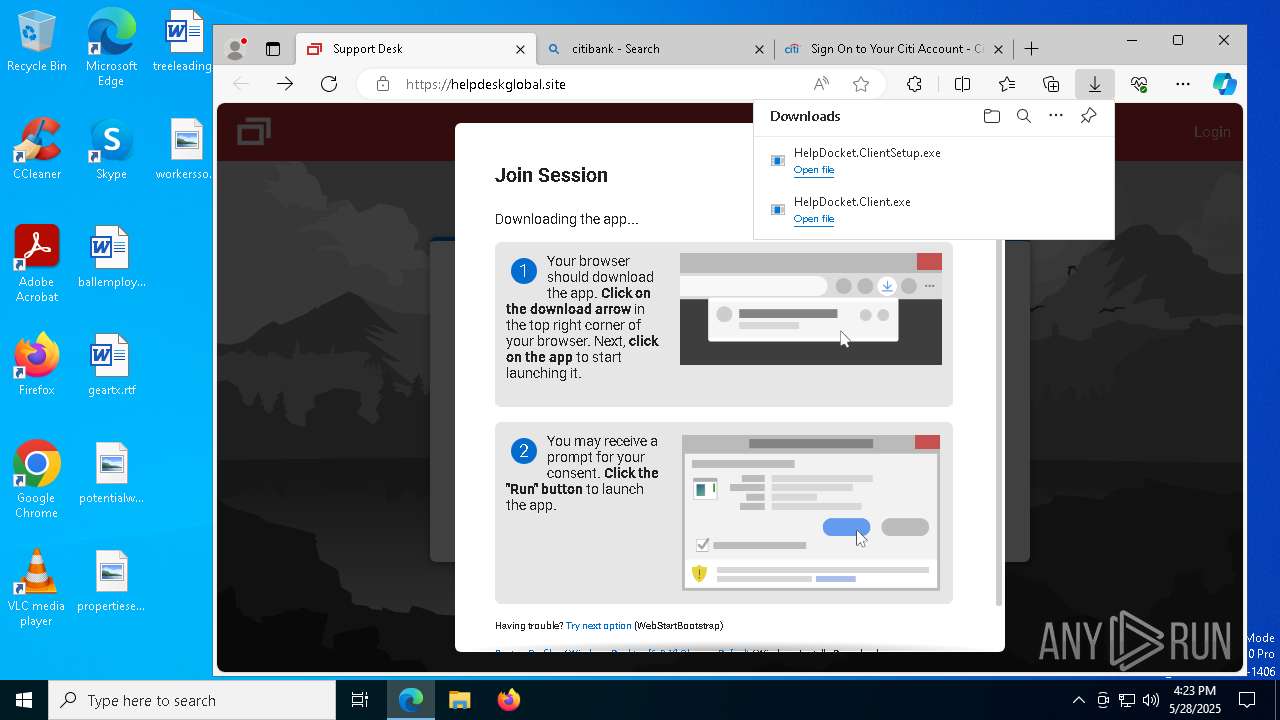Click the Downloads toolbar arrow icon
Screen dimensions: 1280x720
1095,84
